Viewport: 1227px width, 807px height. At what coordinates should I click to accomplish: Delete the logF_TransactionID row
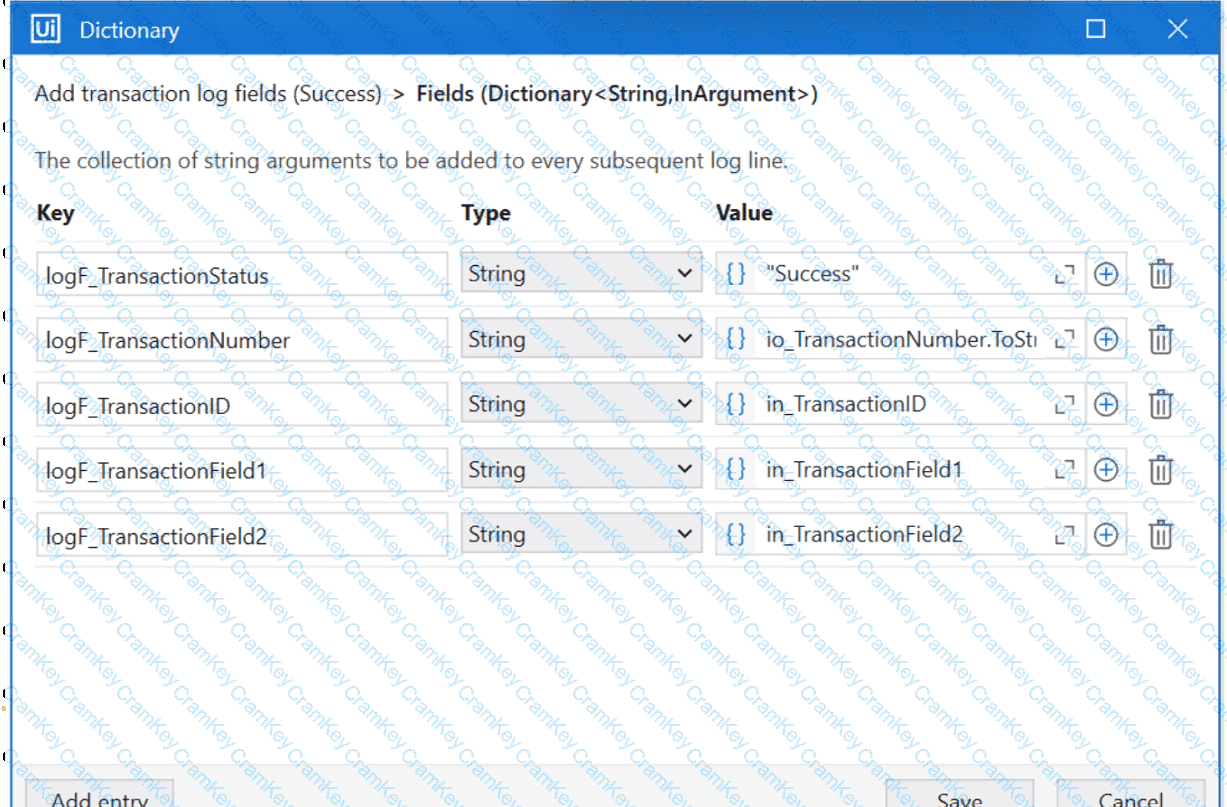(x=1160, y=404)
